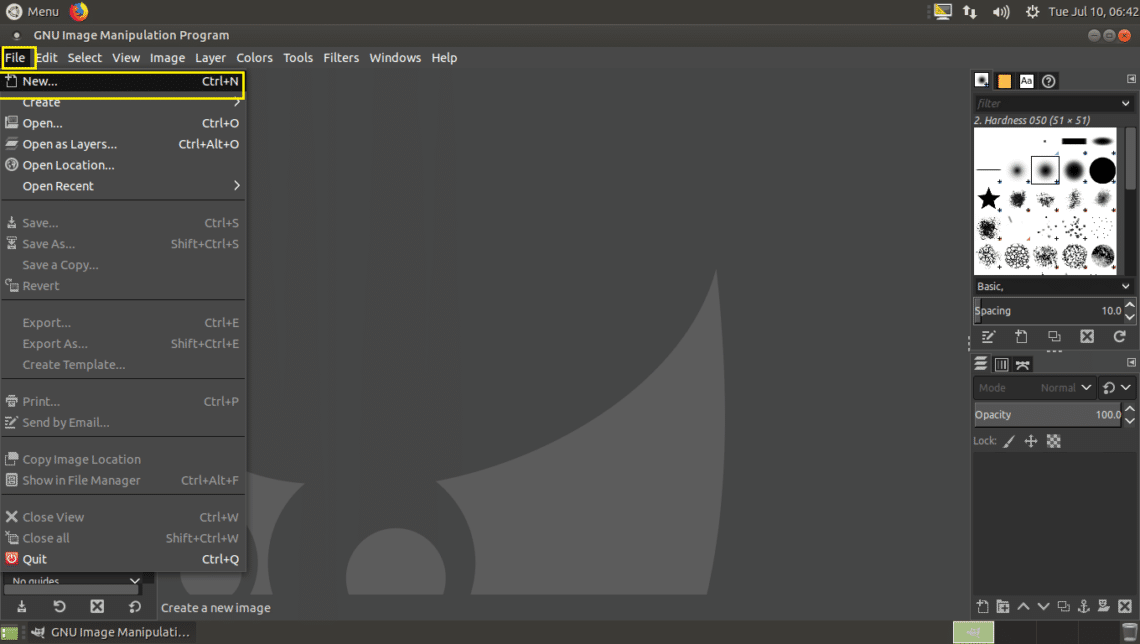
Task: Switch to the Channels tab
Action: pyautogui.click(x=1001, y=364)
